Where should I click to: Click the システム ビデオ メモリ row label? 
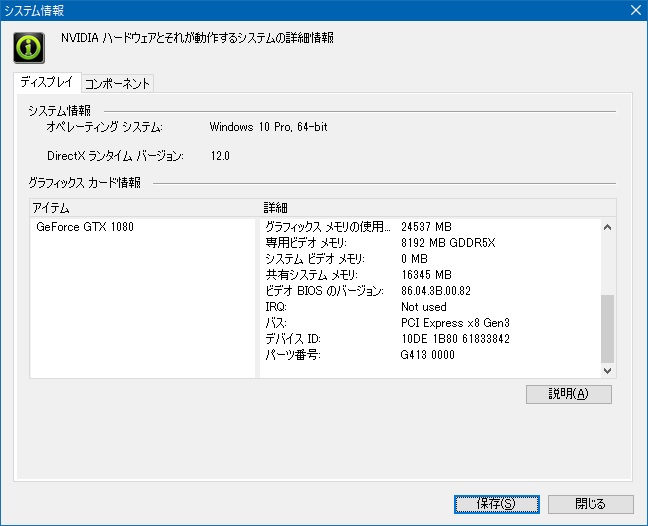(315, 259)
